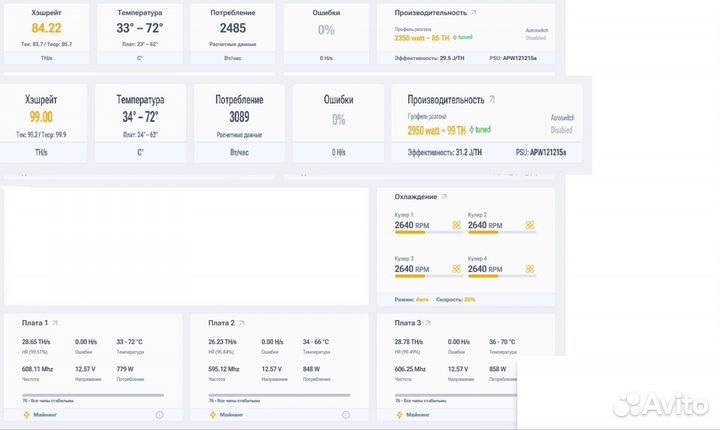
Task: Expand the lower Производительность panel arrow
Action: coord(492,100)
